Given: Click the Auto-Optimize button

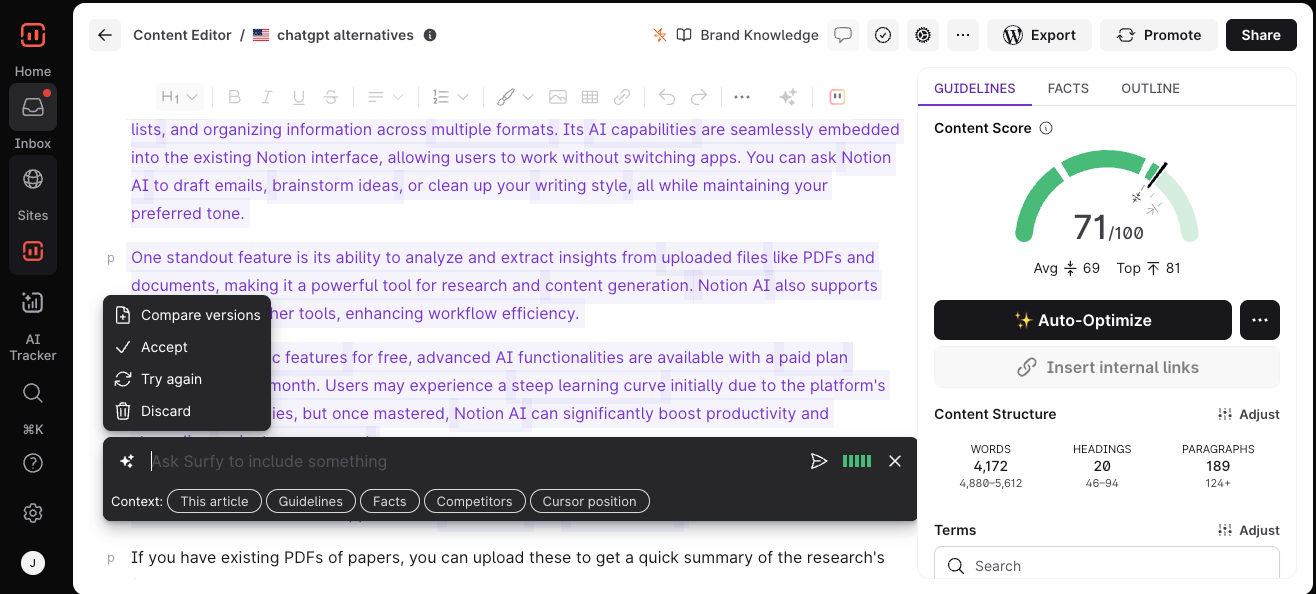Looking at the screenshot, I should pyautogui.click(x=1082, y=320).
